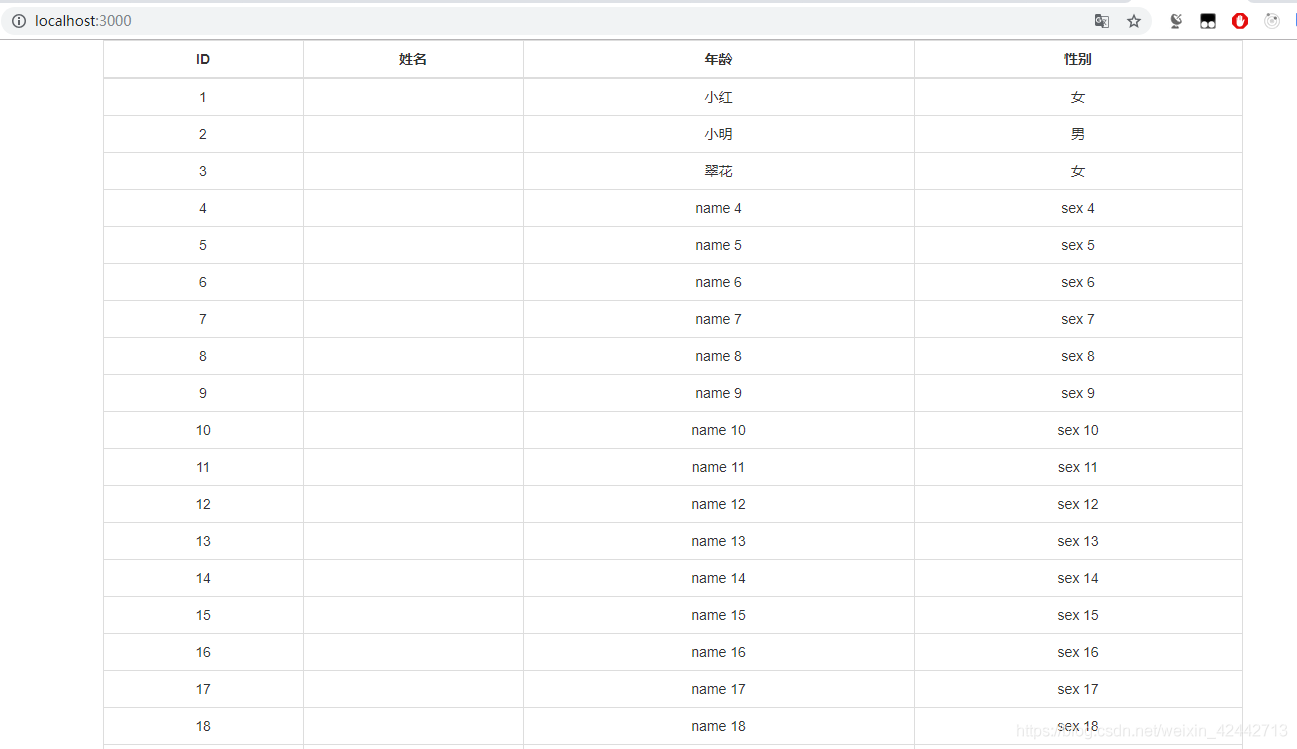Image resolution: width=1297 pixels, height=749 pixels.
Task: Click the gray circular extension icon
Action: 1272,21
